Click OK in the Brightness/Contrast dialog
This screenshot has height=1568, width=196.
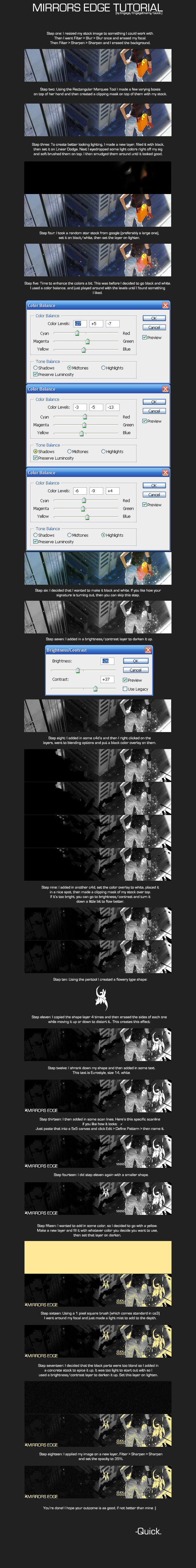(136, 661)
